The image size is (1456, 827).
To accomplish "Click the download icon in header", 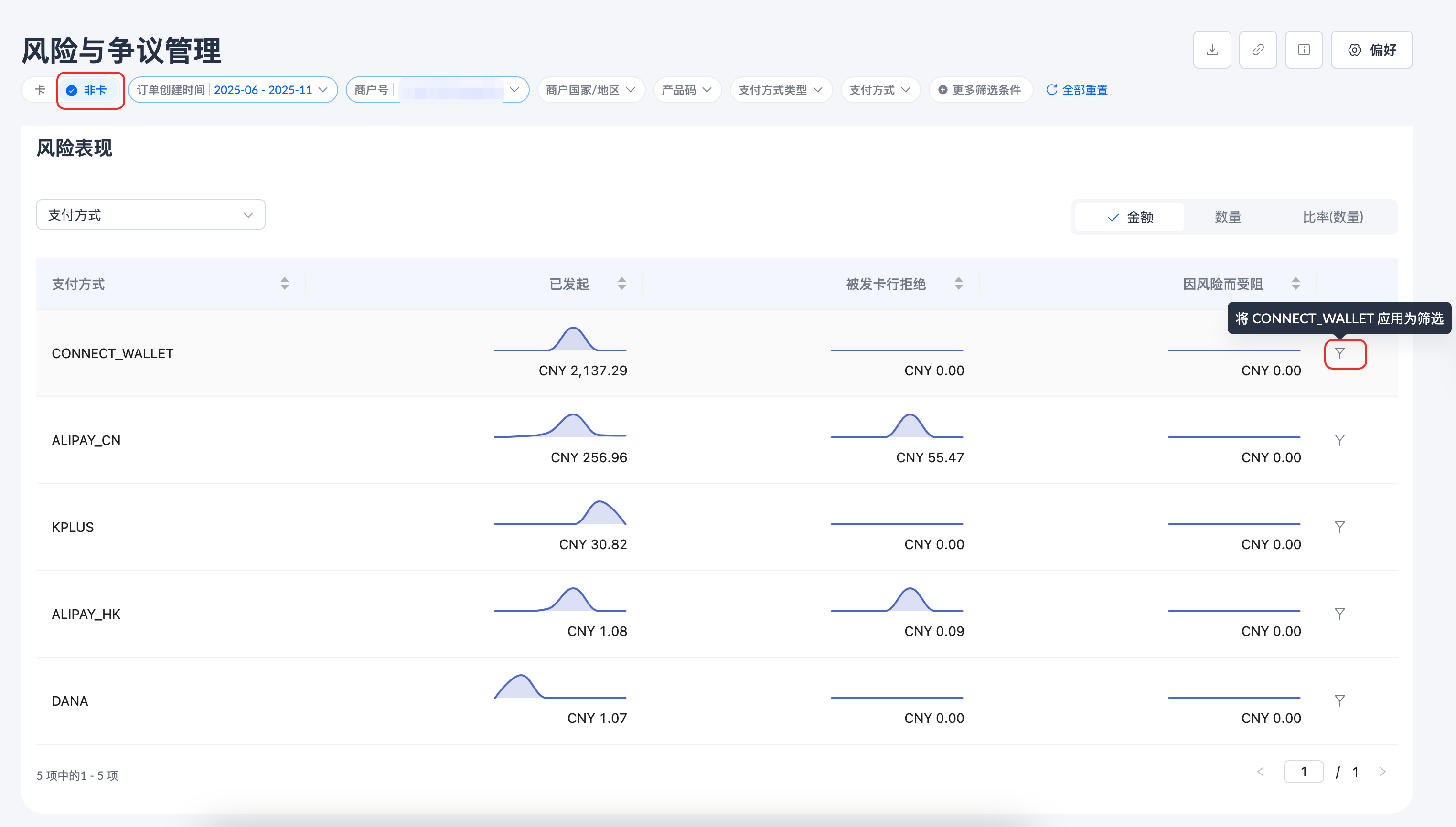I will click(1212, 50).
